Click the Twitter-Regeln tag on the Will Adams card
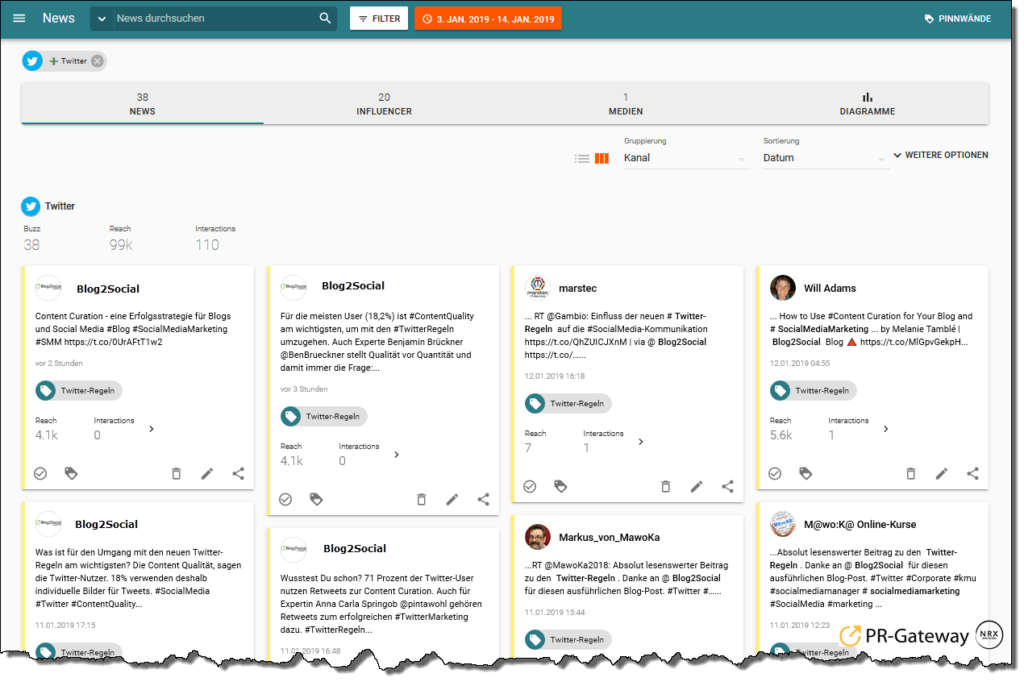The width and height of the screenshot is (1024, 686). [813, 391]
